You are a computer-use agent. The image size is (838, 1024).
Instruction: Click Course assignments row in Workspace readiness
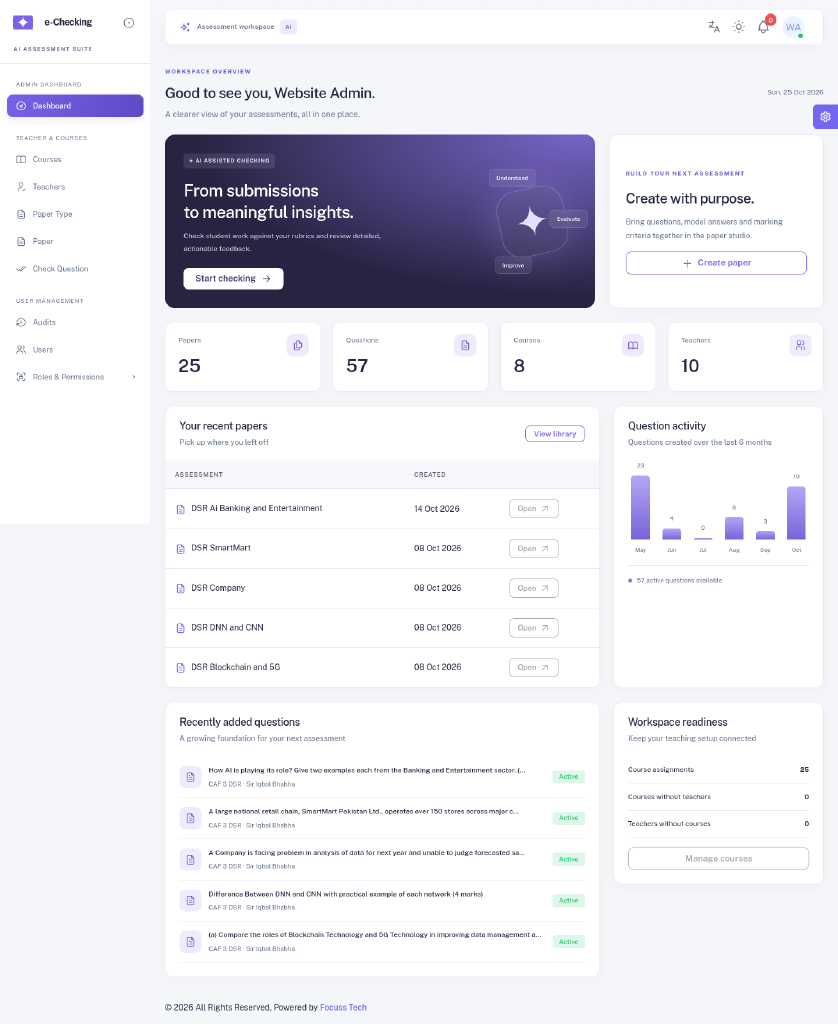coord(718,770)
